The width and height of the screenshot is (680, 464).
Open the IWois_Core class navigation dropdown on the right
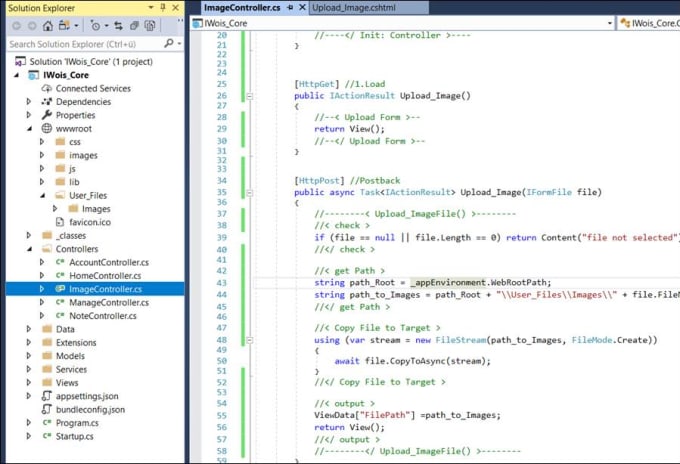649,23
